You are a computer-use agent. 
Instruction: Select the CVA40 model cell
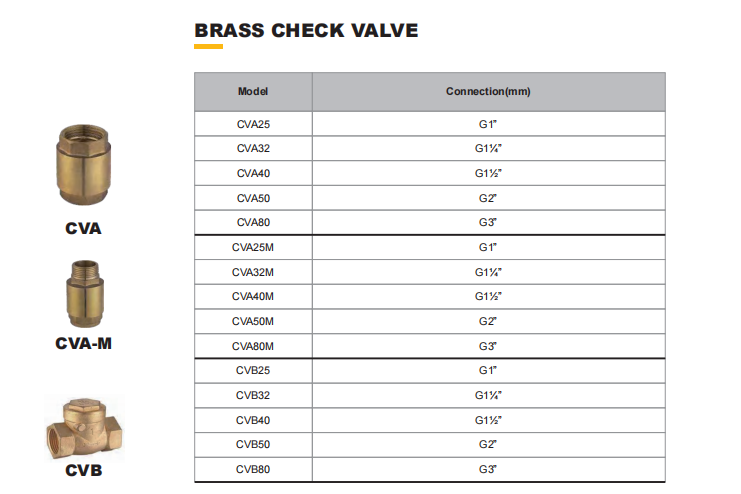click(253, 173)
